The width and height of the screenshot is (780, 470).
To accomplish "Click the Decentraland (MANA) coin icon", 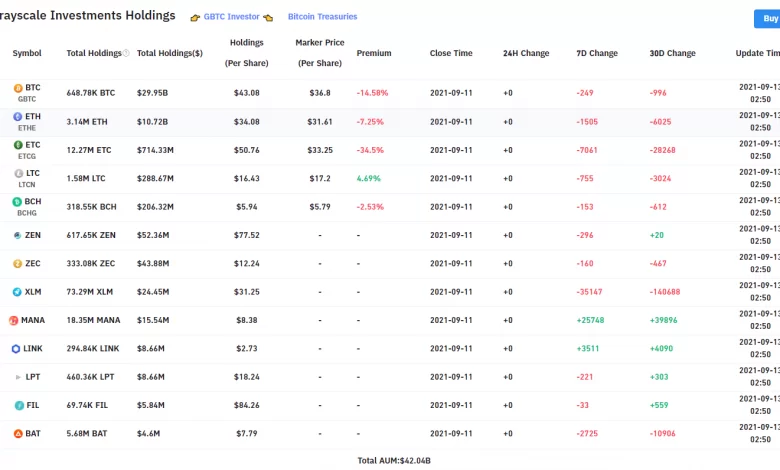I will click(x=14, y=321).
